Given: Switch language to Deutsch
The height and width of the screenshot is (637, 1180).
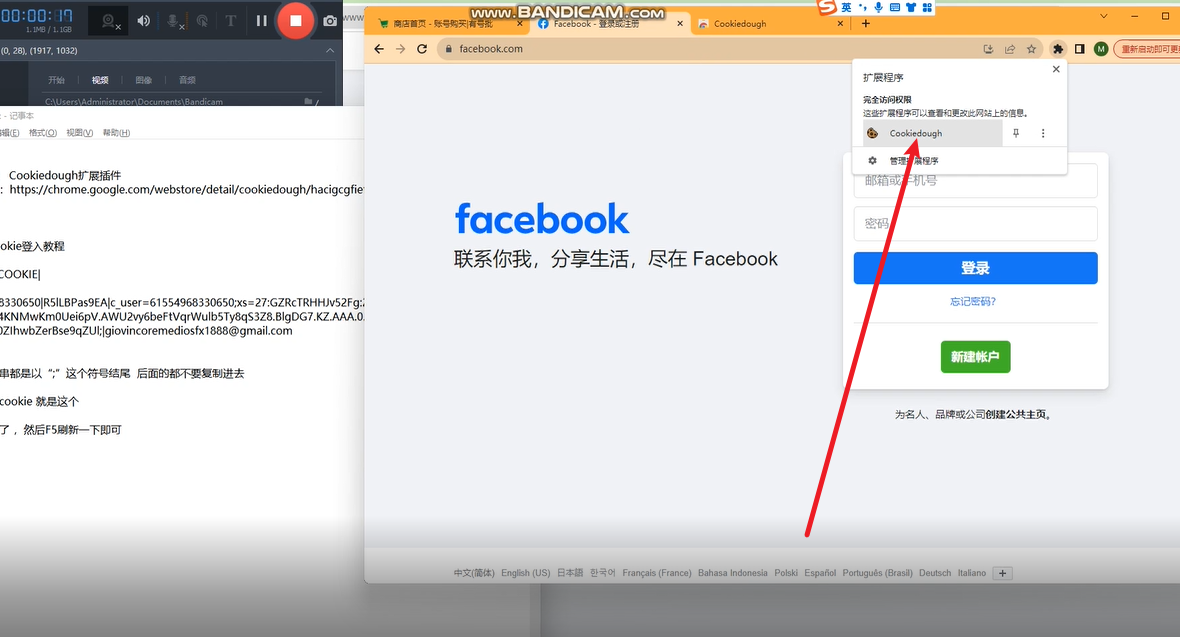Looking at the screenshot, I should [x=935, y=573].
